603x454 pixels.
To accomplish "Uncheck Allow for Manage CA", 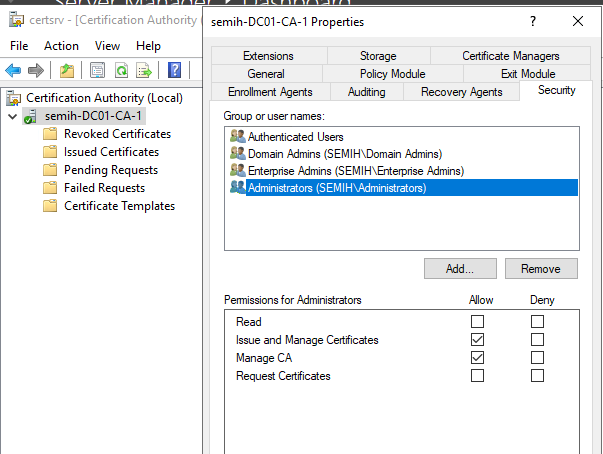I will [477, 358].
